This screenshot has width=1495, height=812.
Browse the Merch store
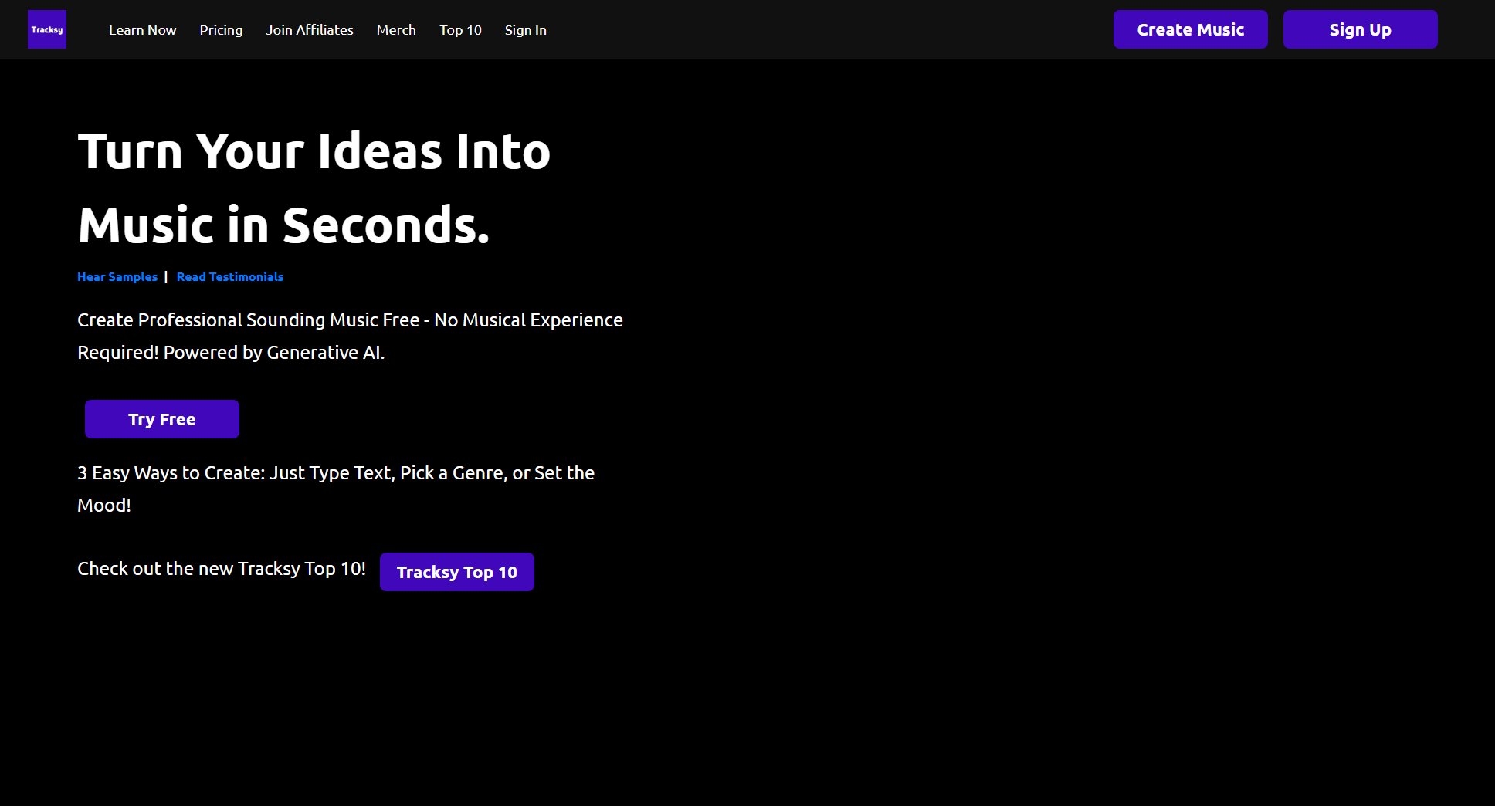pyautogui.click(x=396, y=29)
